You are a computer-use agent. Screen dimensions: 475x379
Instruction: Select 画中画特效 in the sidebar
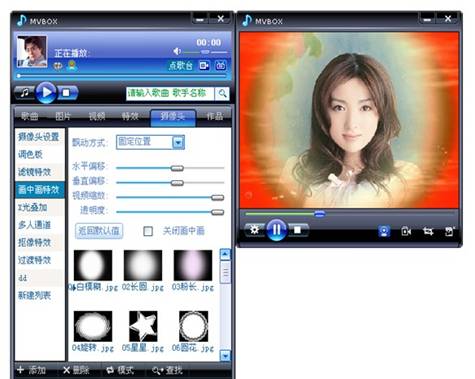(x=39, y=190)
